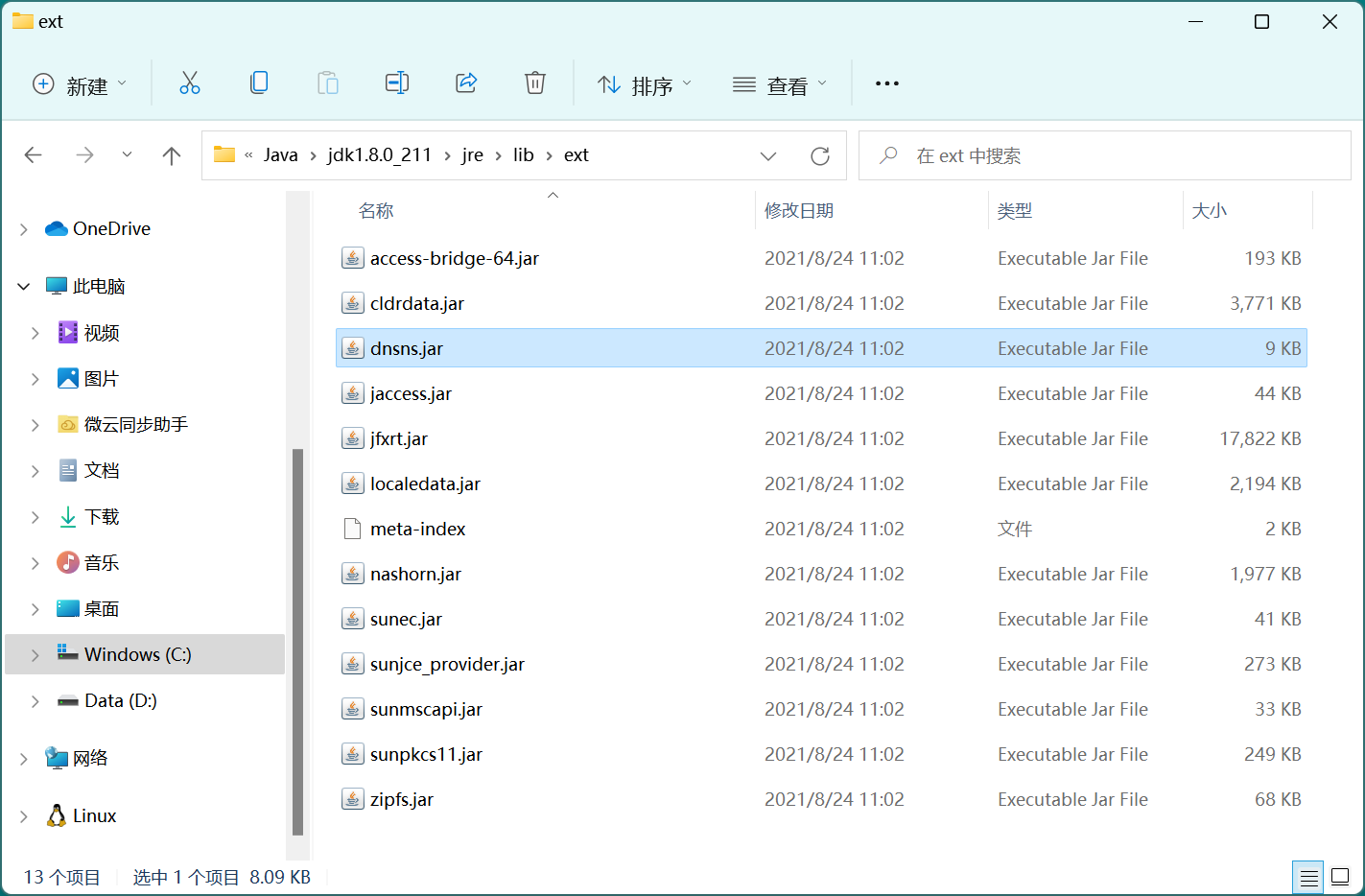Select the jaccess.jar file
1365x896 pixels.
coord(821,393)
